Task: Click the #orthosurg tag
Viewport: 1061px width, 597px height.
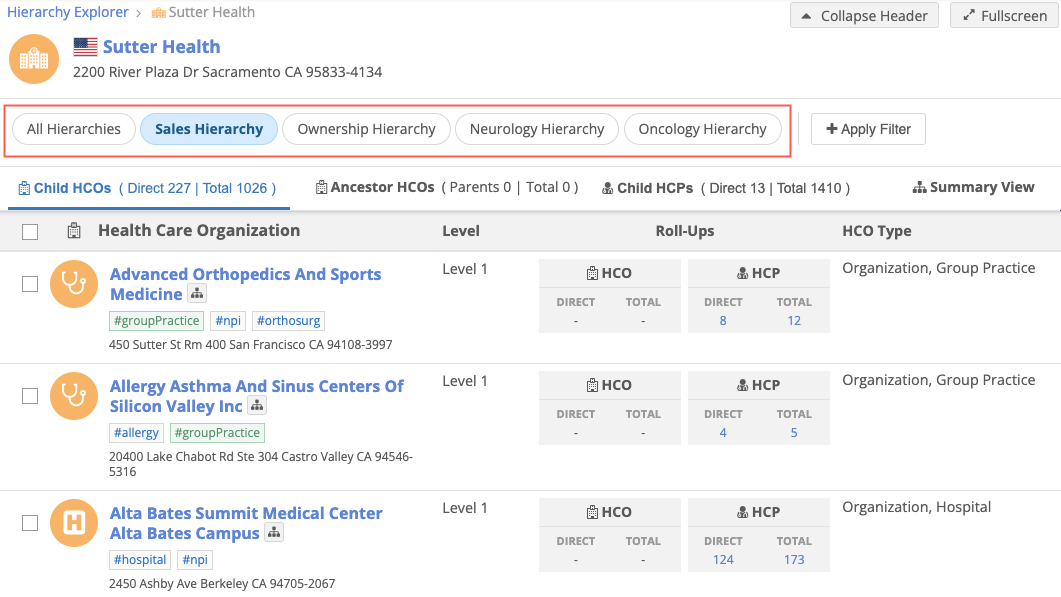Action: pyautogui.click(x=288, y=321)
